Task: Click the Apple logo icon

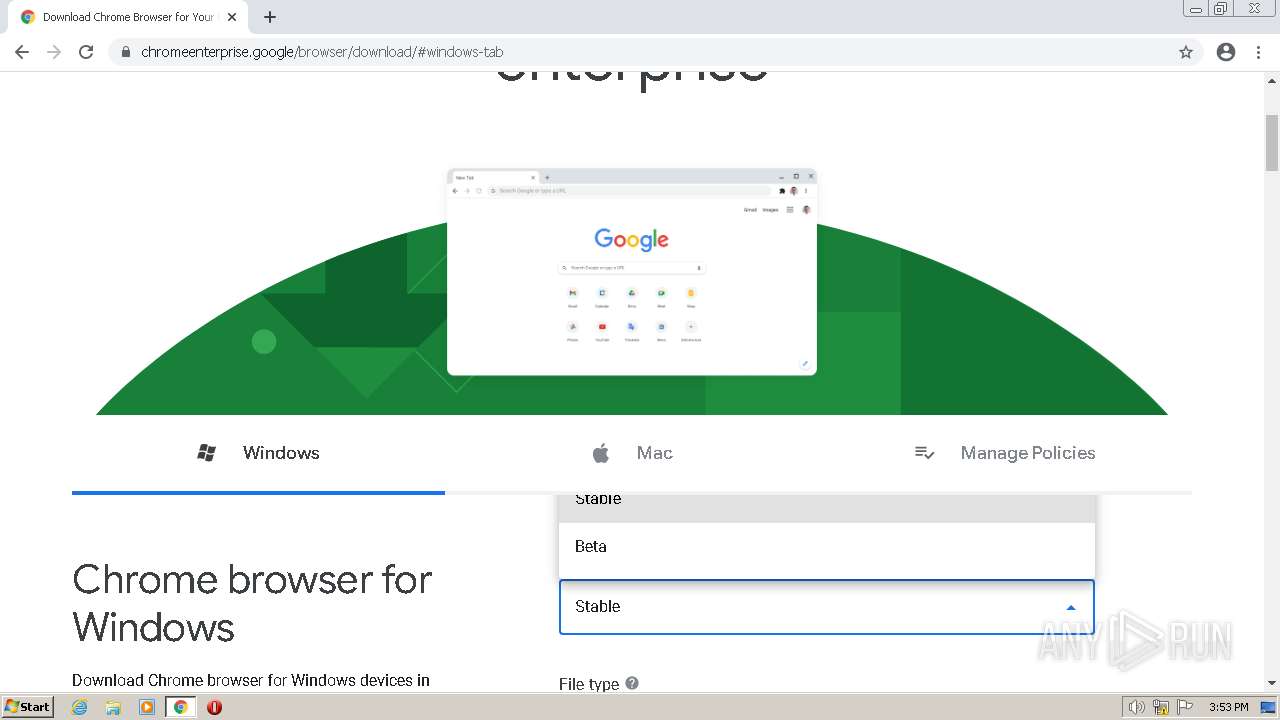Action: [601, 453]
